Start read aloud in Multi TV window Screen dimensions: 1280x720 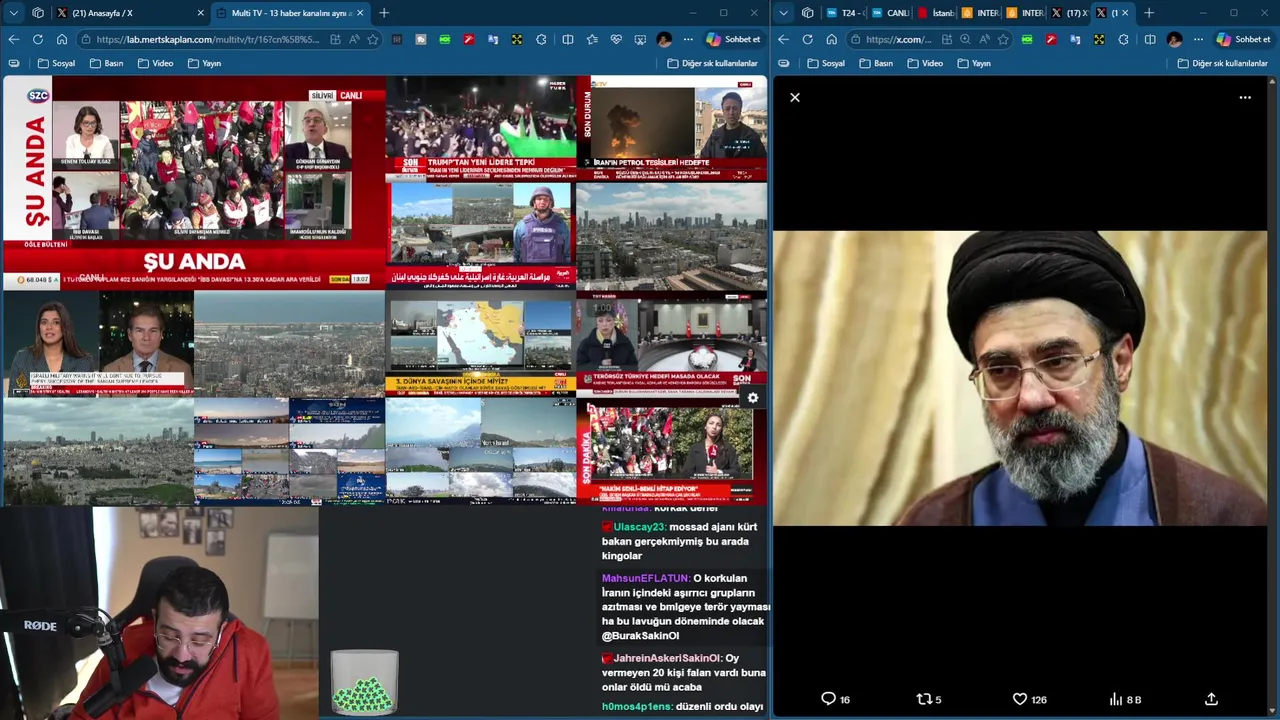click(354, 39)
